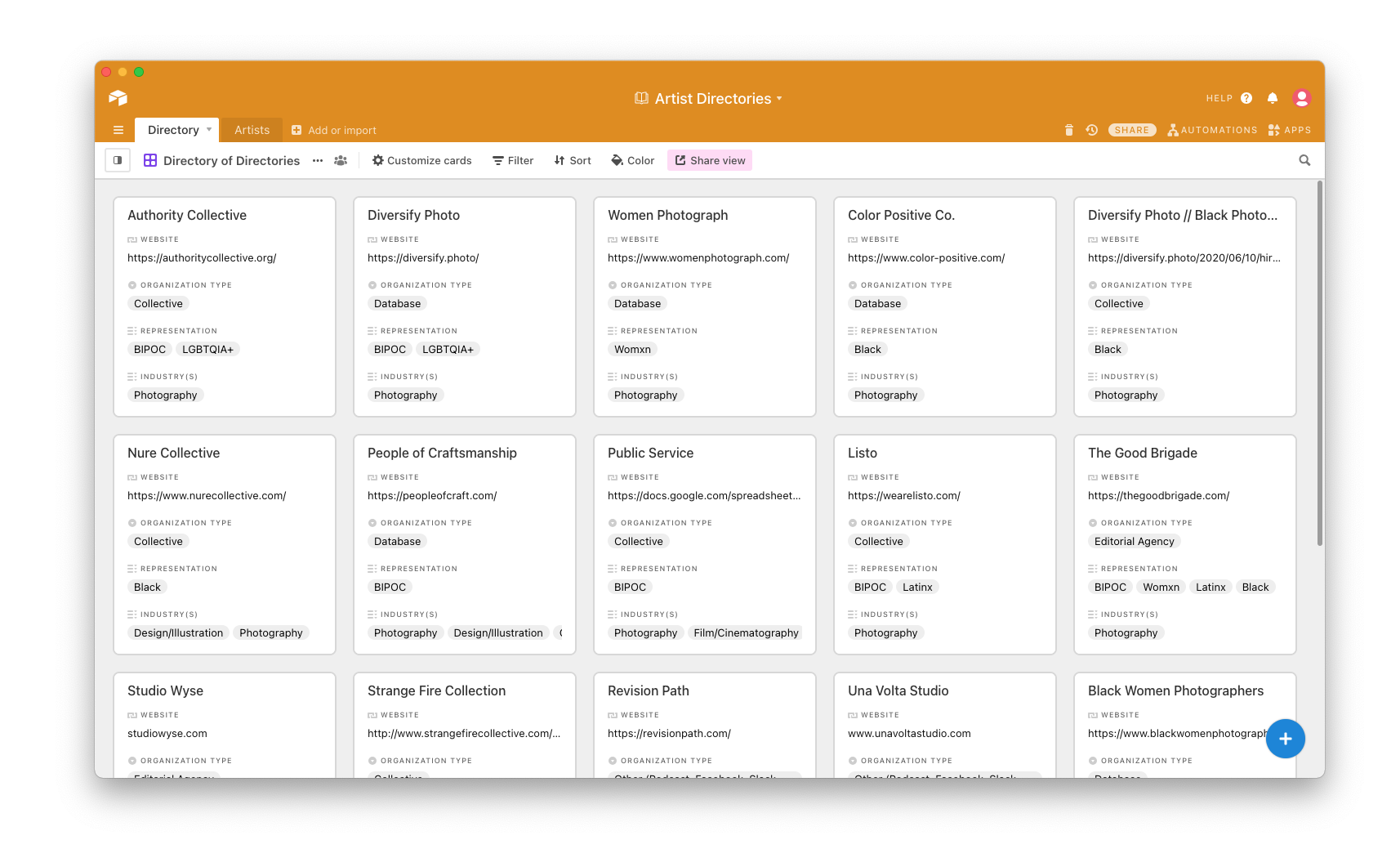This screenshot has height=849, width=1400.
Task: Click the Latinx tag on the Listo card
Action: pos(917,588)
